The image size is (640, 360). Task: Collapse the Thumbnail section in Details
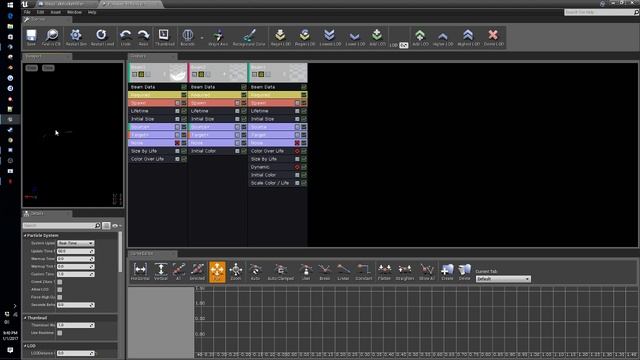click(x=25, y=318)
